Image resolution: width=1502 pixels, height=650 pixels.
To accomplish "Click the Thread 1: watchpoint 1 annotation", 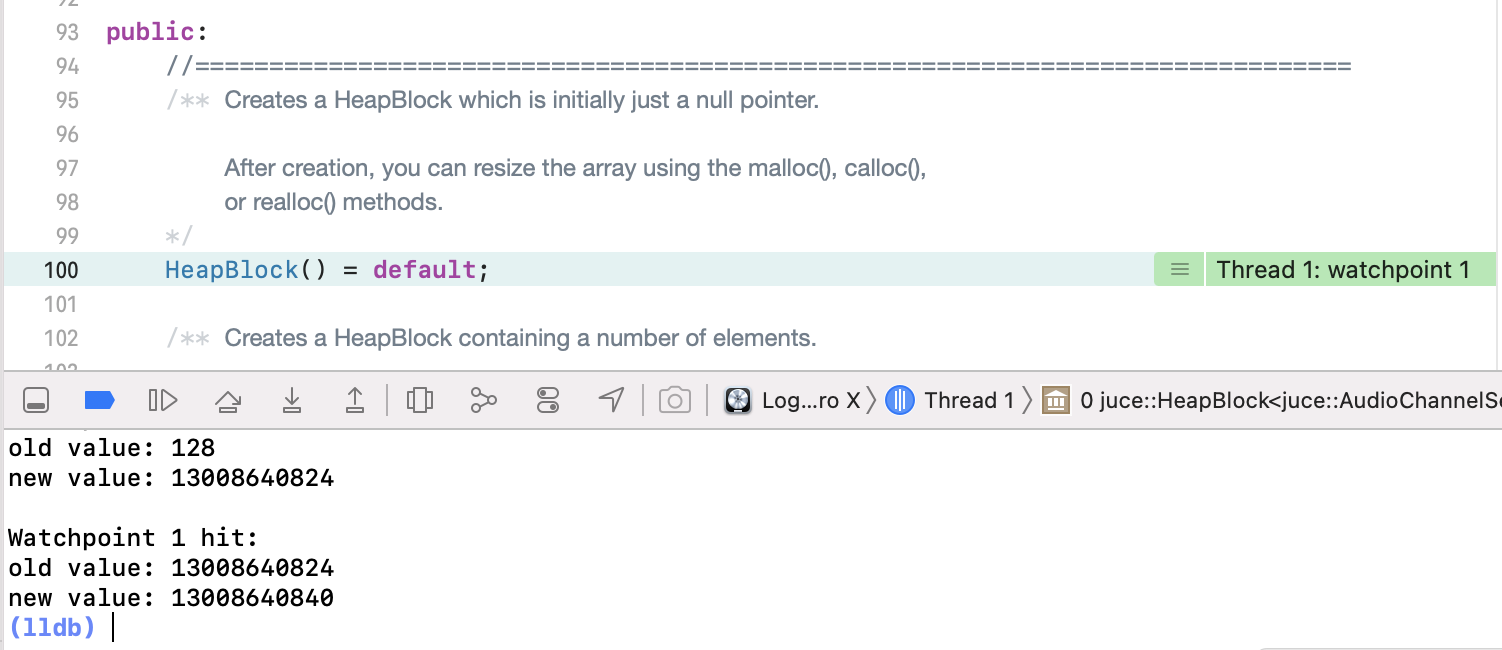I will click(1343, 270).
